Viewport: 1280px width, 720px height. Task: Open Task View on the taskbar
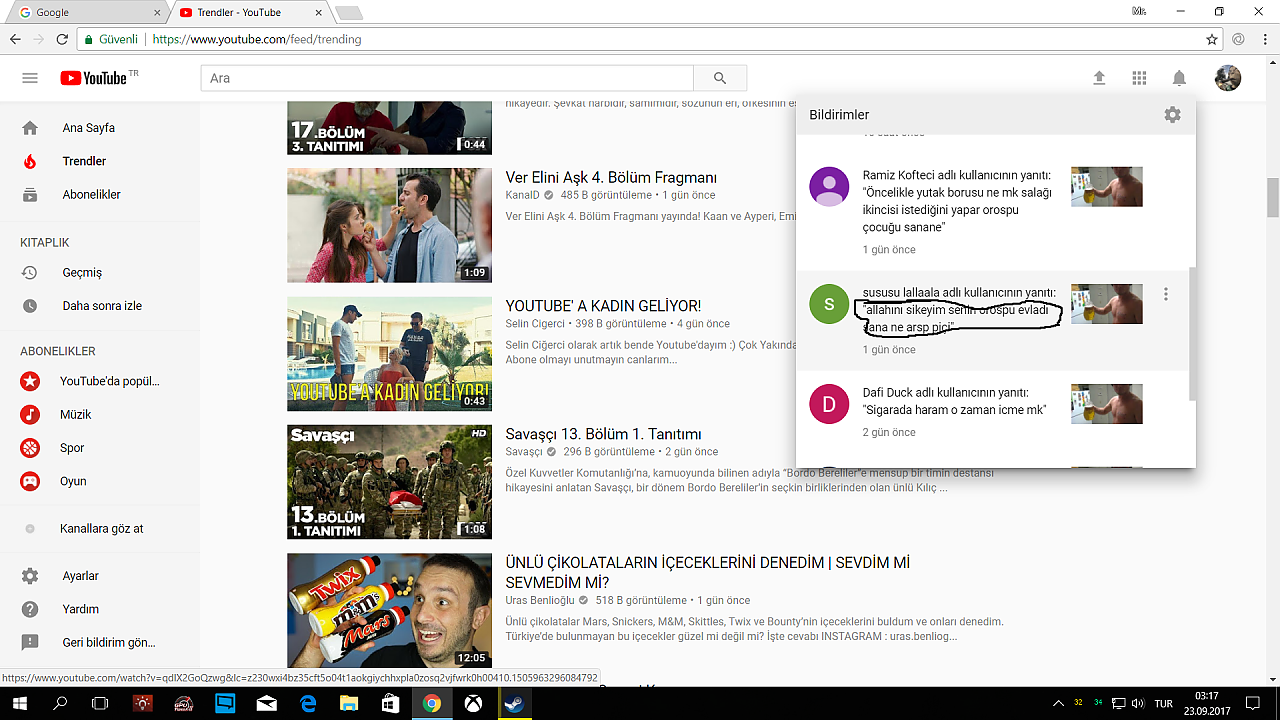coord(100,703)
